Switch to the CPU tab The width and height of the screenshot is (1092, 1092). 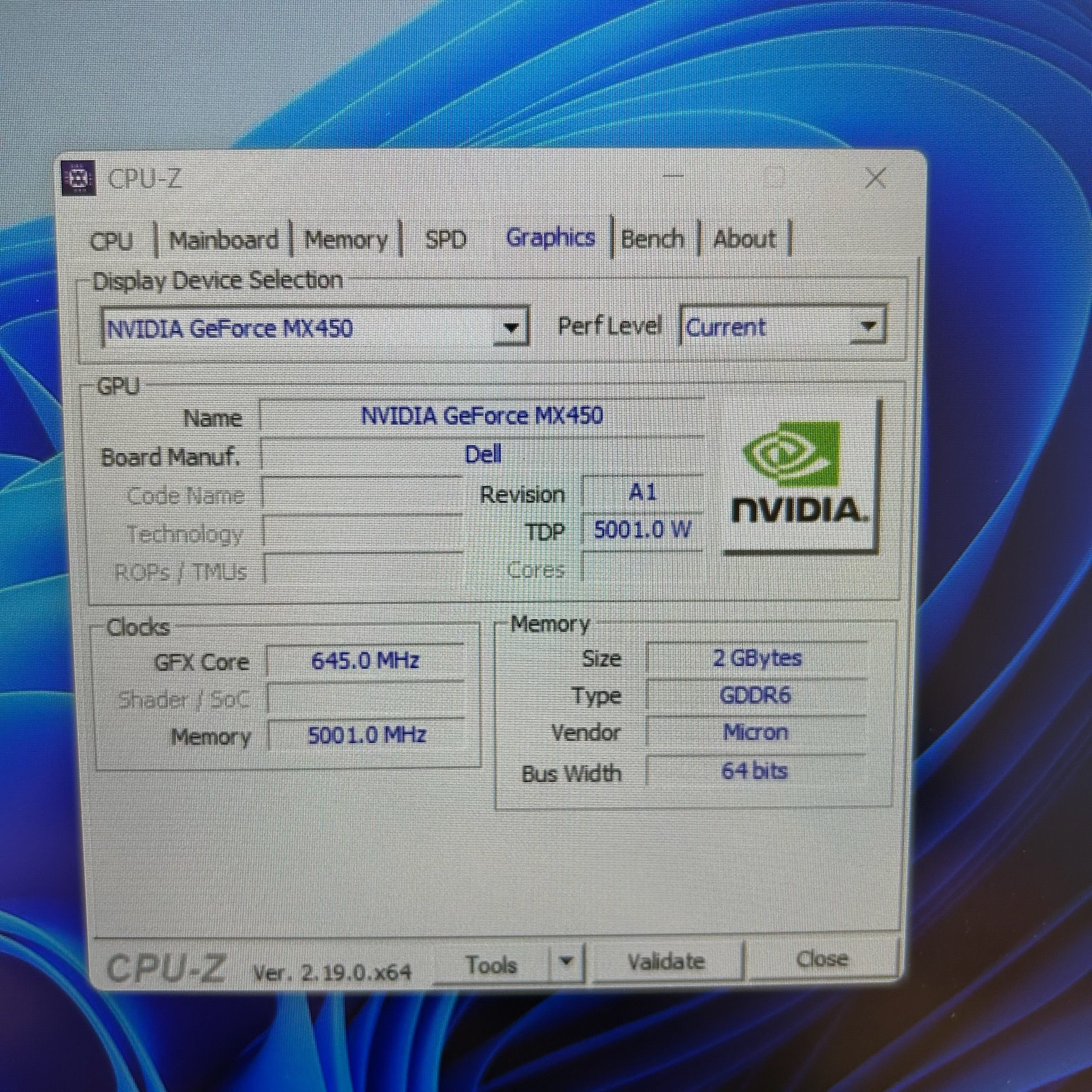coord(111,242)
